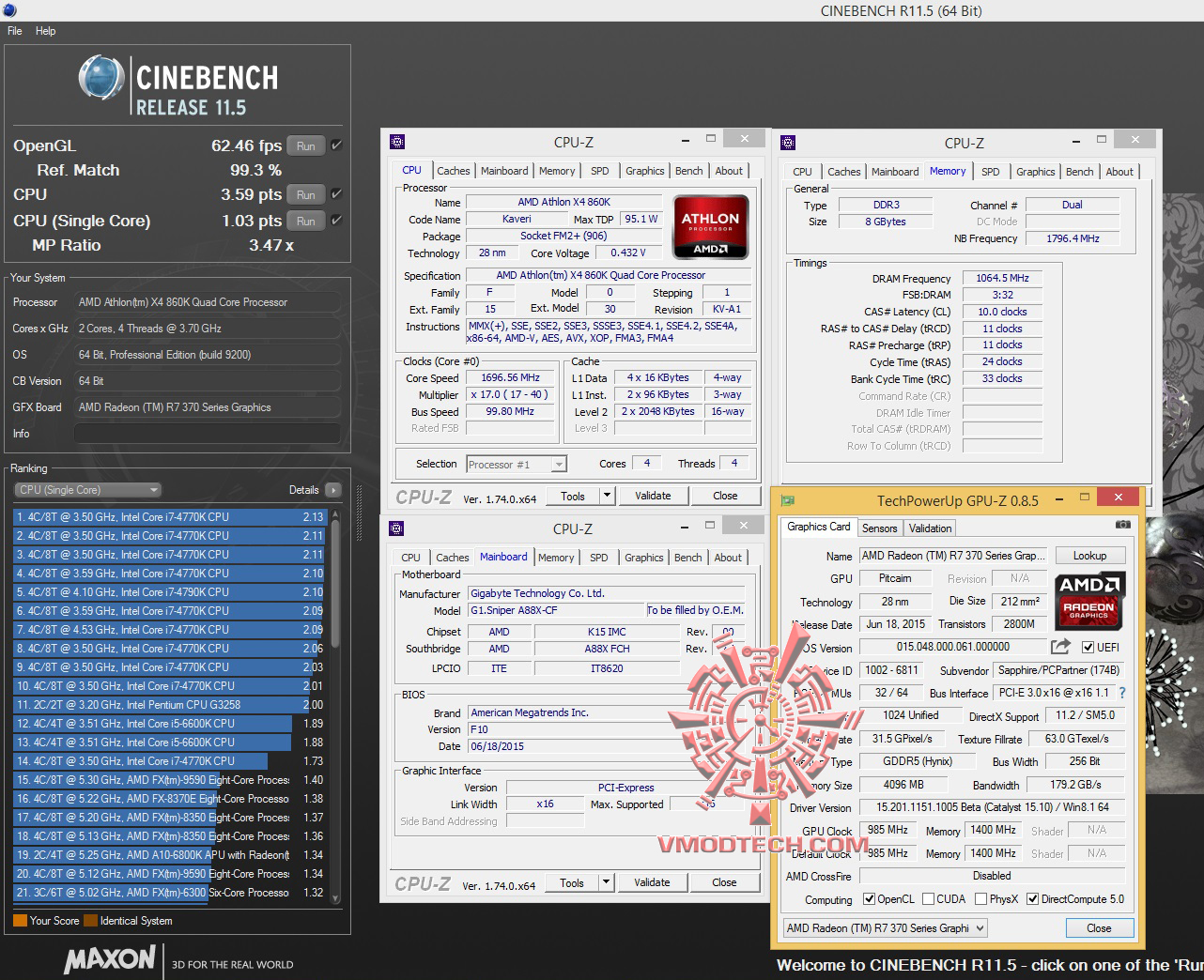Select ranking row 5 Intel Core i7-4790K

click(x=169, y=592)
